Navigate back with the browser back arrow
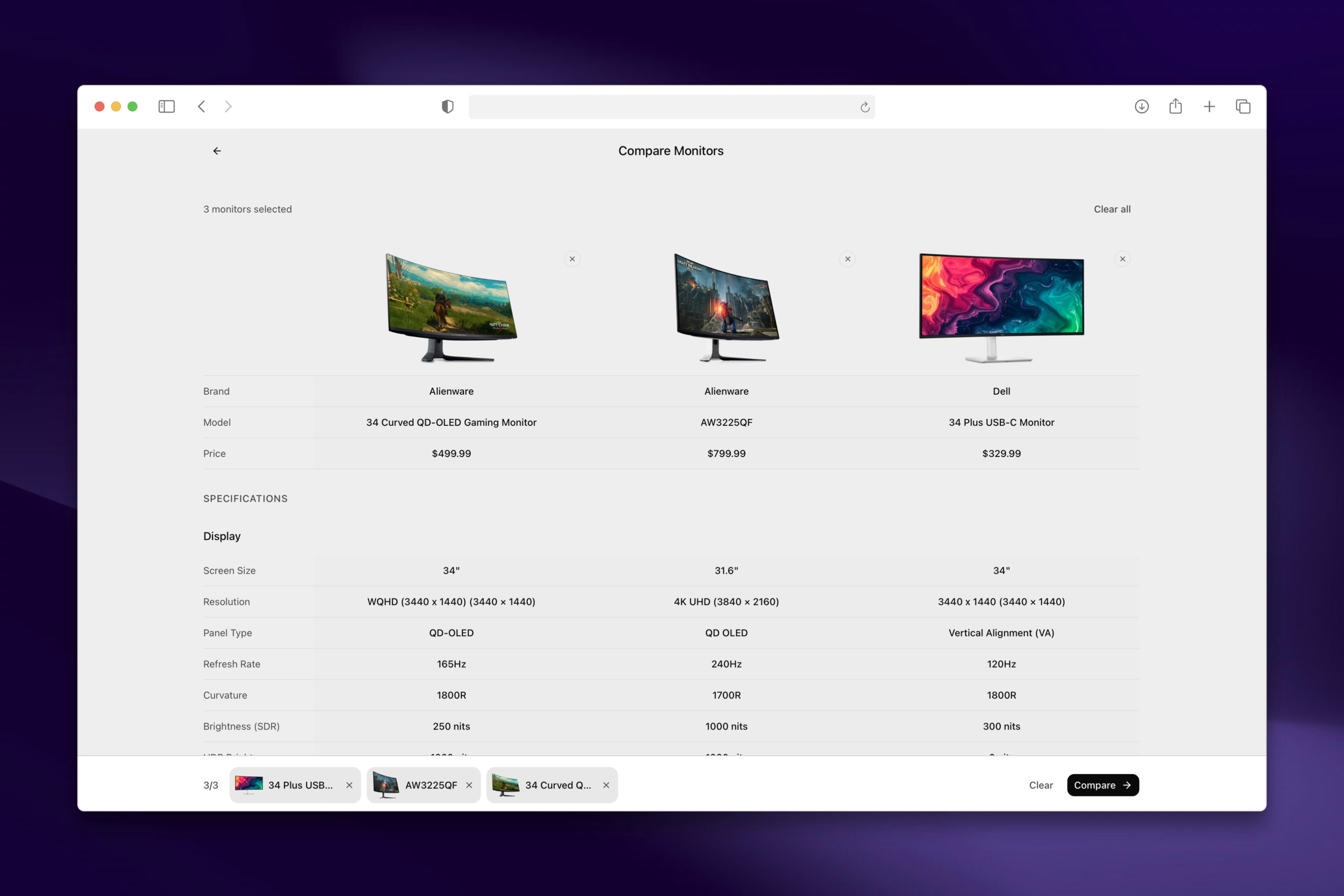The width and height of the screenshot is (1344, 896). [201, 106]
